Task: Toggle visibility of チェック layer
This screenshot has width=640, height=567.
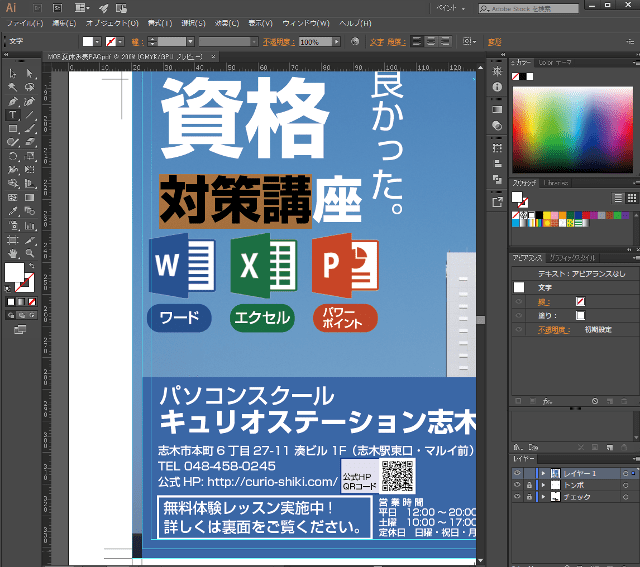Action: [517, 496]
